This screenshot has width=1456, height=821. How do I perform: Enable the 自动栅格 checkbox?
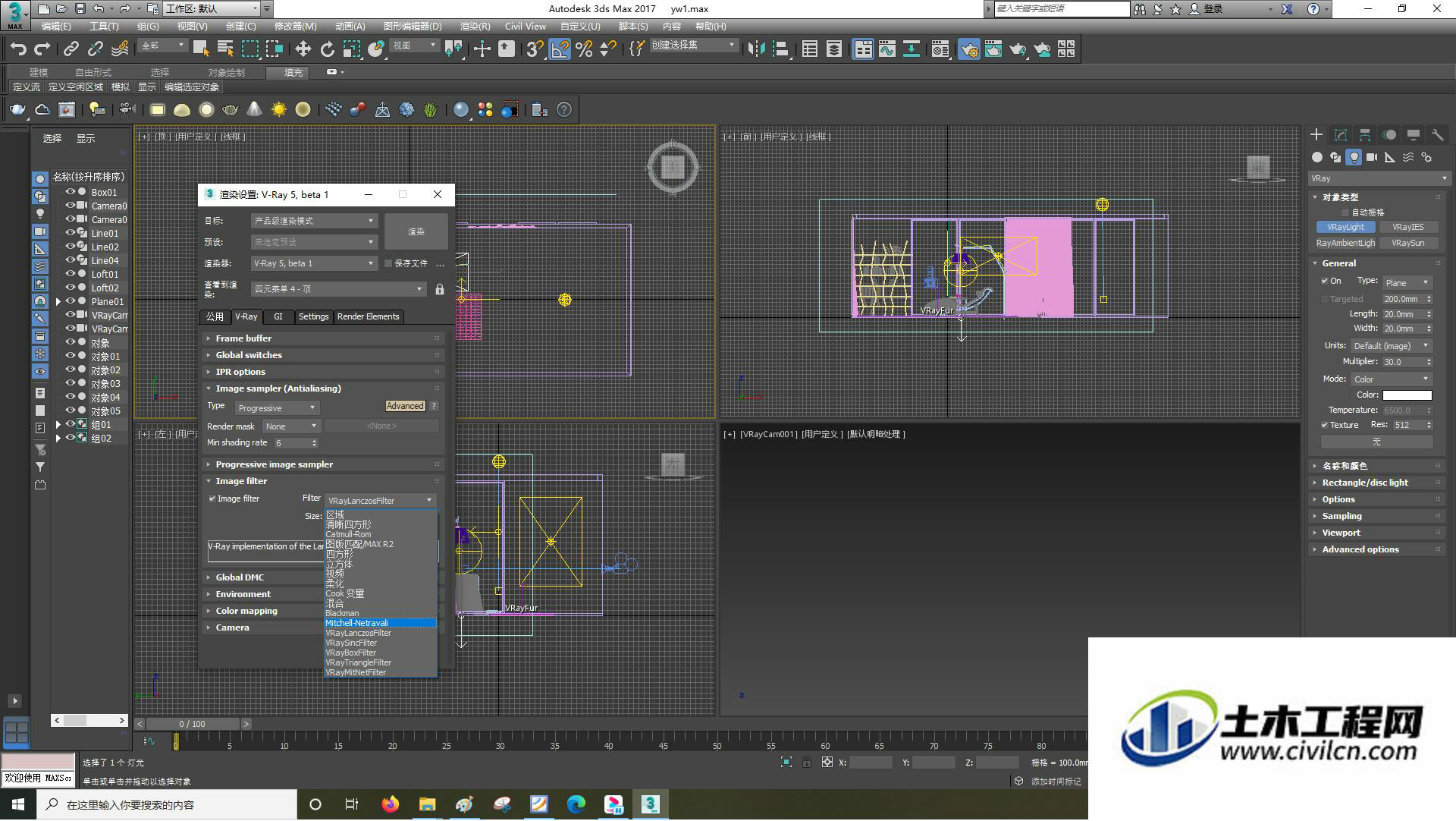pos(1346,212)
